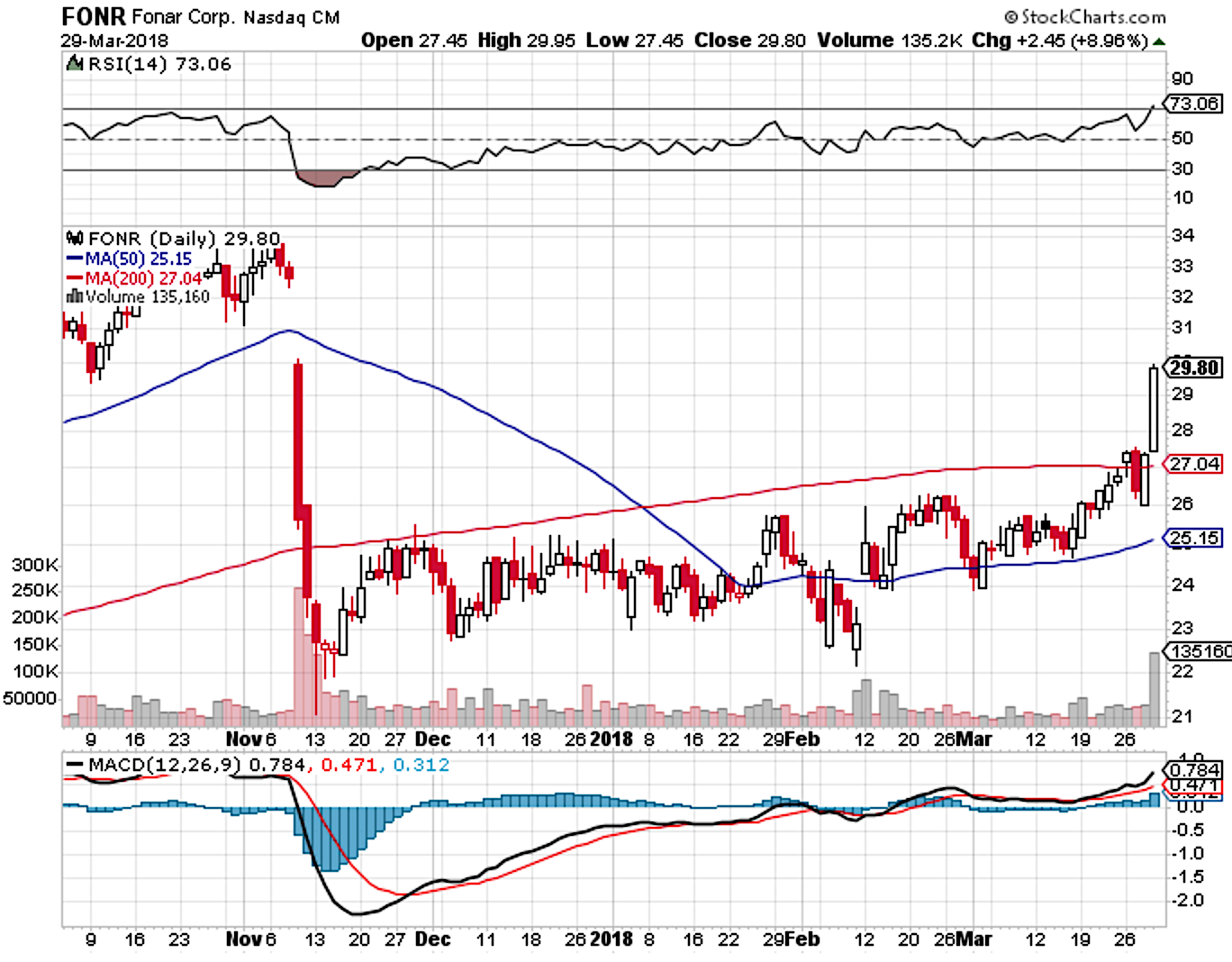Viewport: 1232px width, 962px height.
Task: Click the MACD(12,26,9) 0.784 legend label
Action: pos(195,766)
